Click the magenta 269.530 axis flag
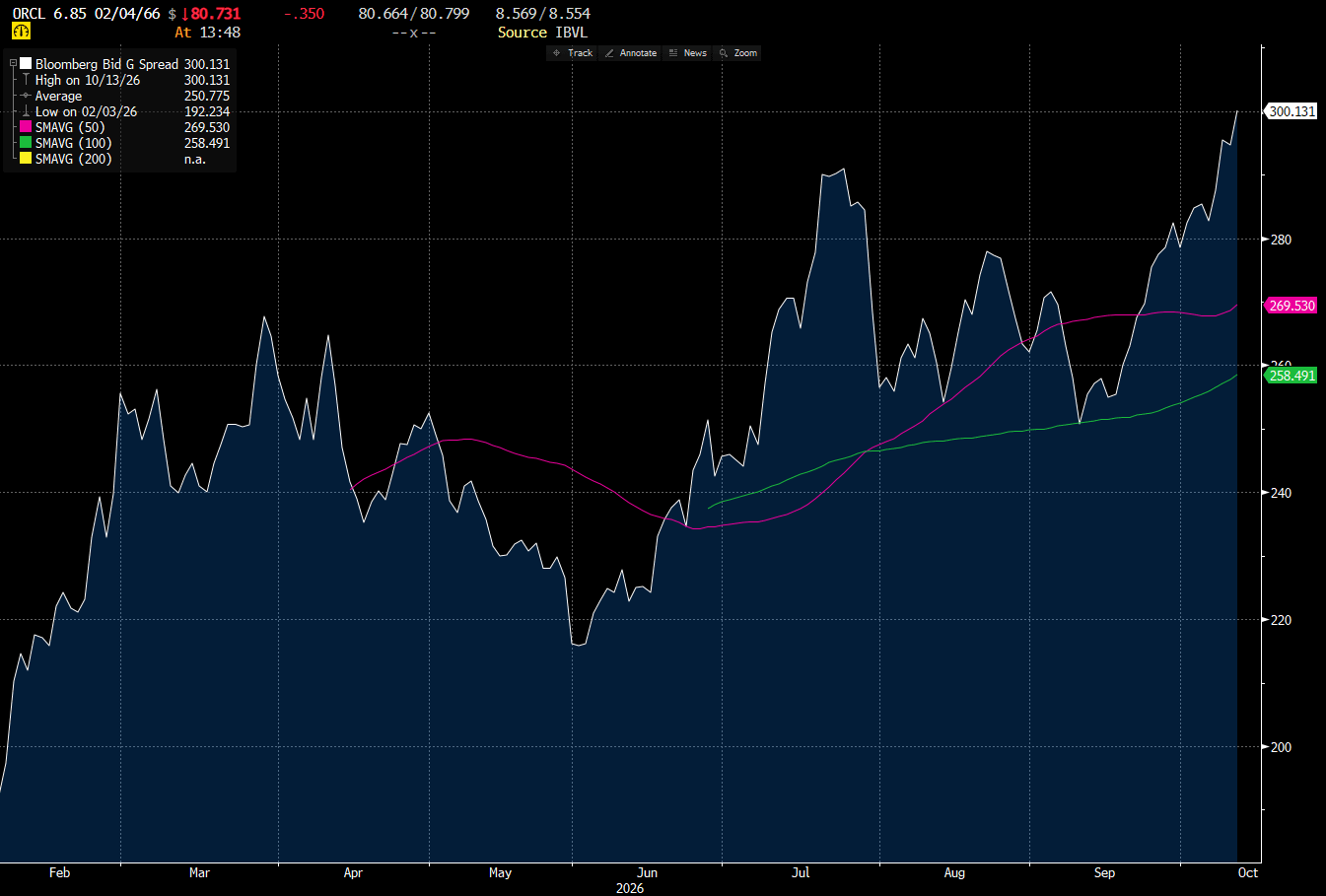 pos(1291,306)
